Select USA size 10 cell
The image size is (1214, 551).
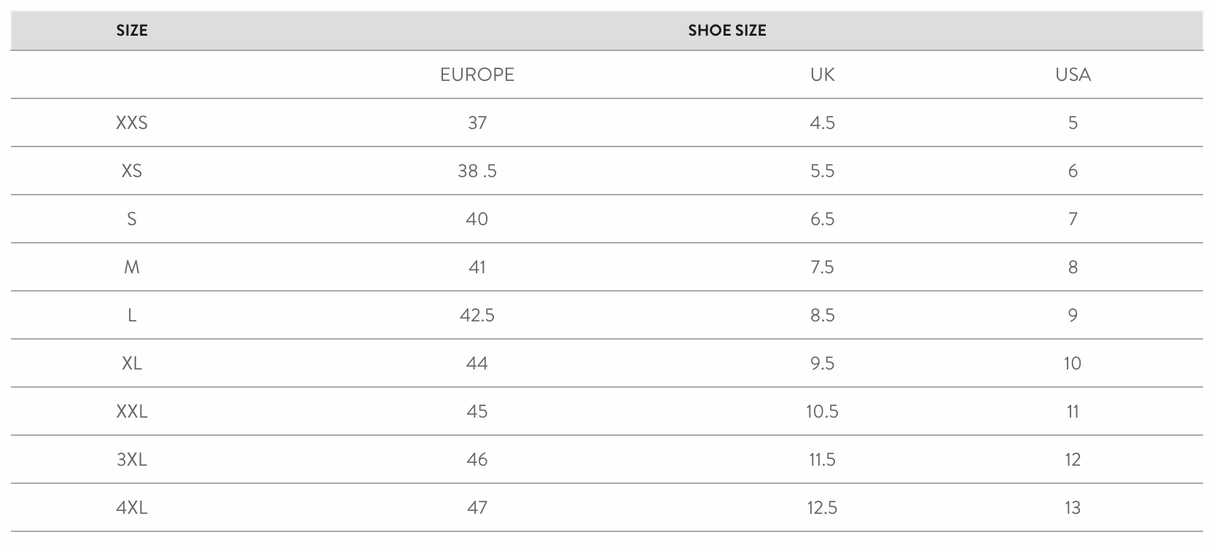coord(1072,363)
